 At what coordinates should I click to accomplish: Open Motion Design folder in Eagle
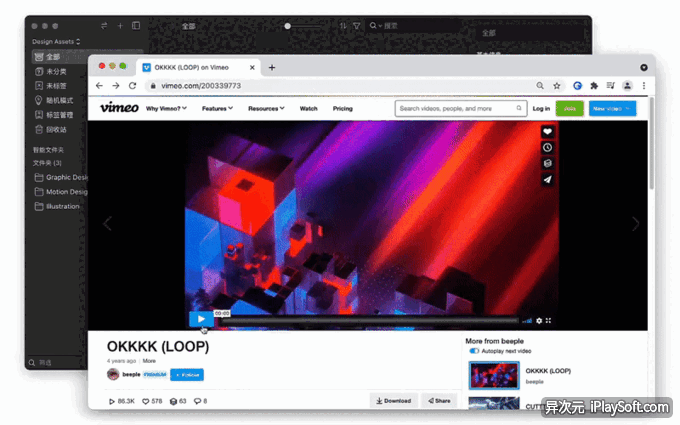60,192
